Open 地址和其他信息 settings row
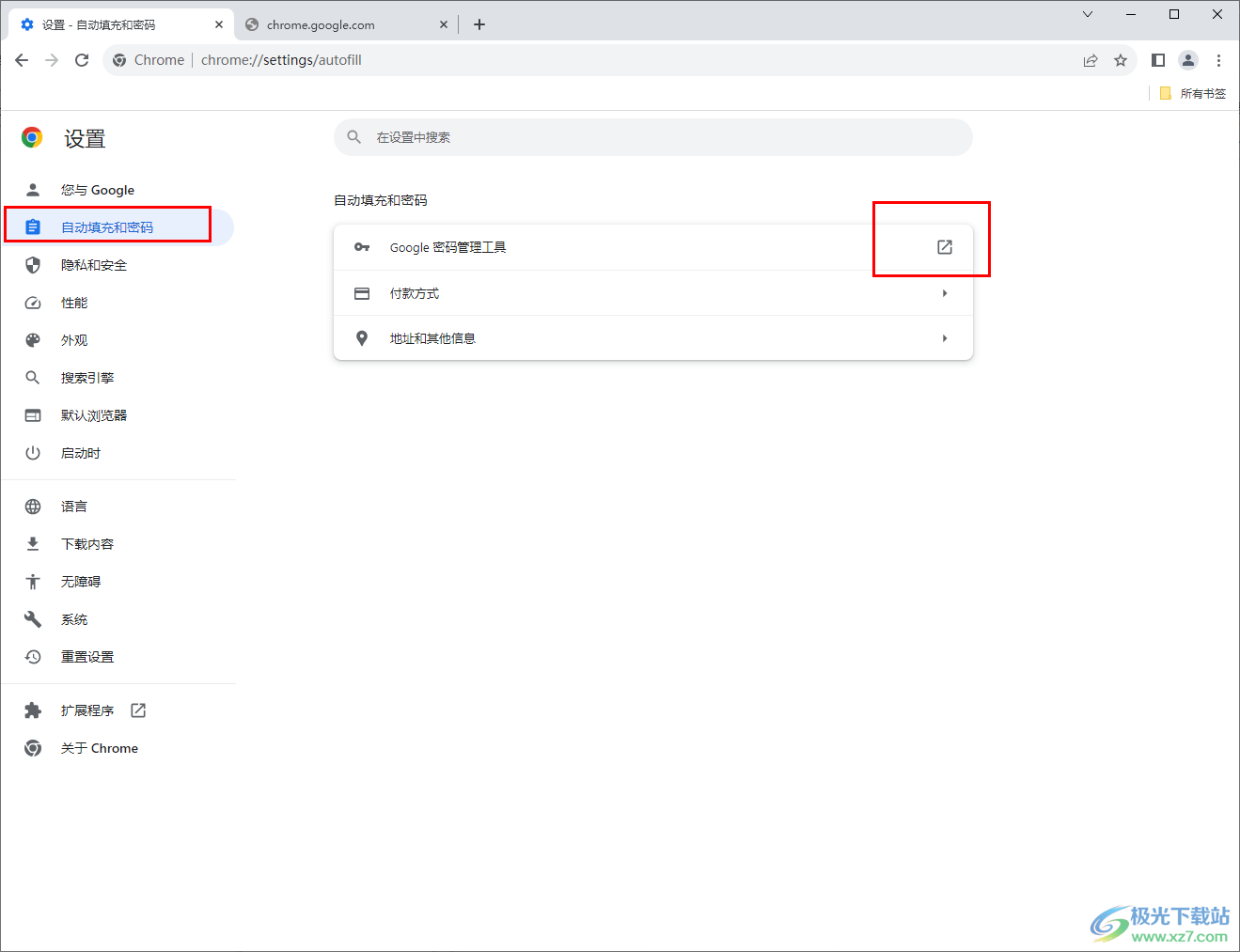 click(653, 338)
